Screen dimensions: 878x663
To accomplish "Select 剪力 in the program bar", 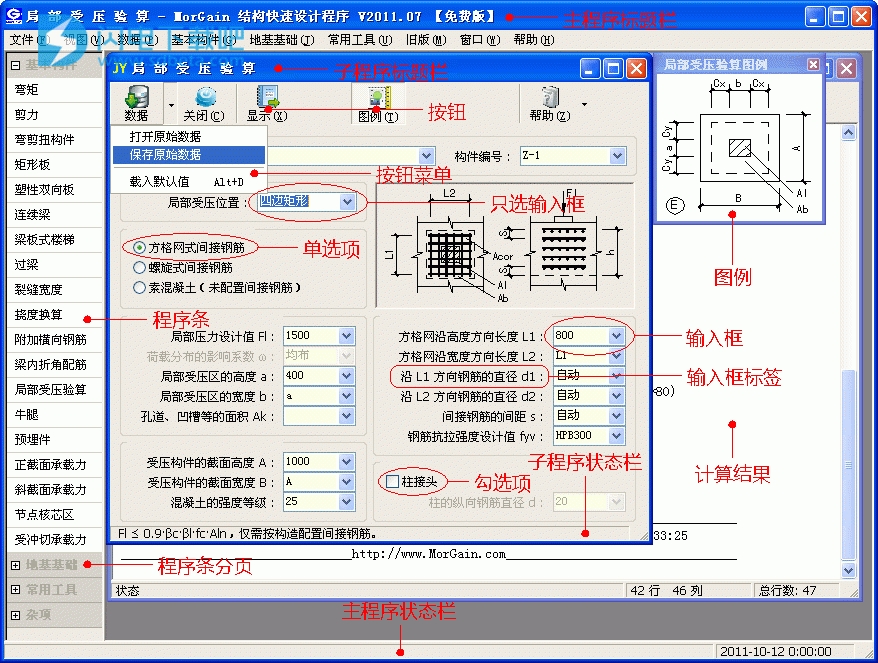I will point(55,115).
